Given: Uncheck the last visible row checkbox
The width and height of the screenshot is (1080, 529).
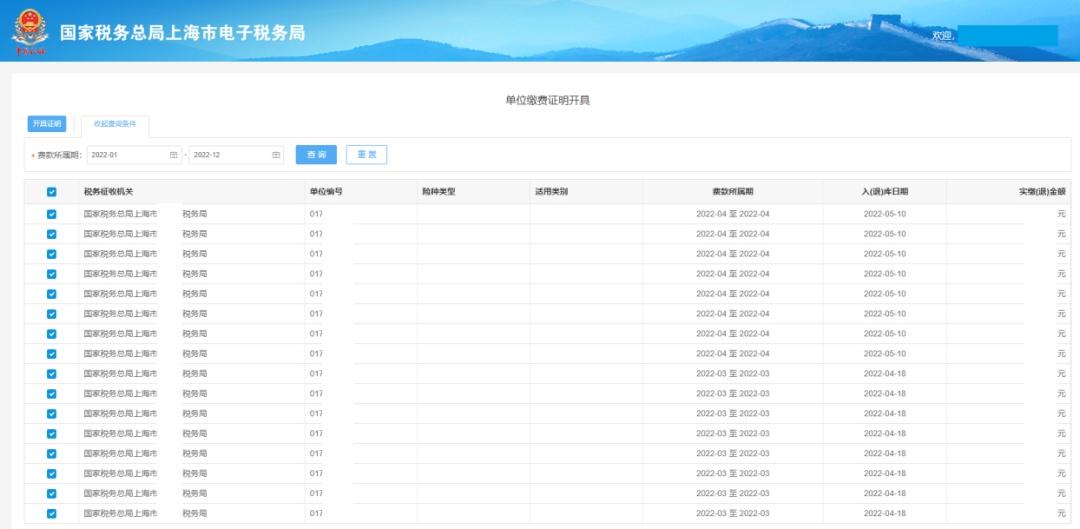Looking at the screenshot, I should click(52, 514).
